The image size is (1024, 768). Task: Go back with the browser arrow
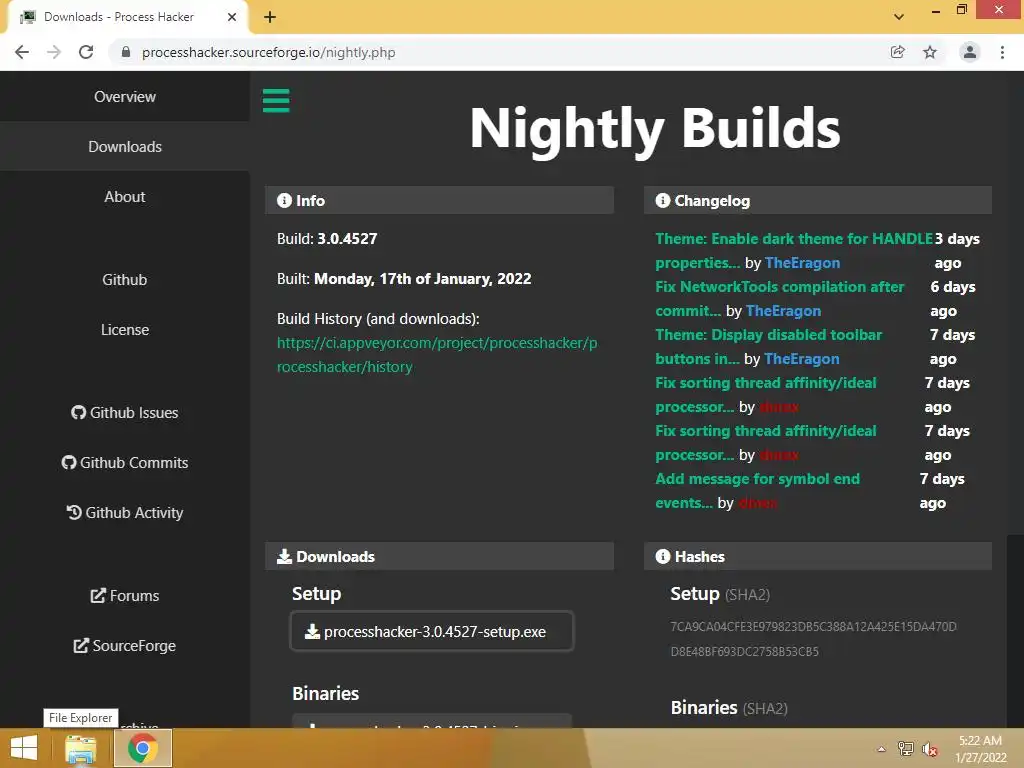click(x=22, y=52)
